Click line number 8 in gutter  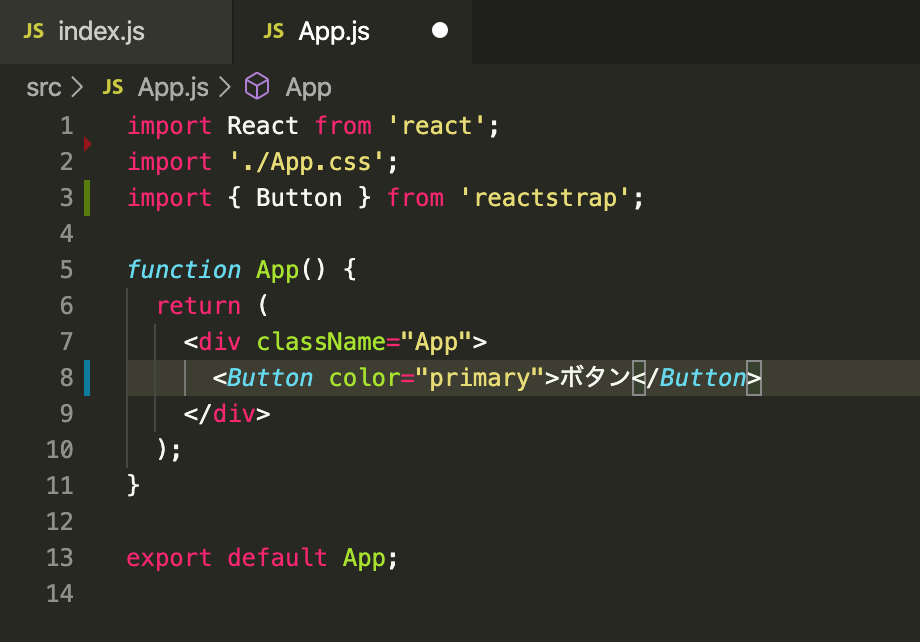67,377
